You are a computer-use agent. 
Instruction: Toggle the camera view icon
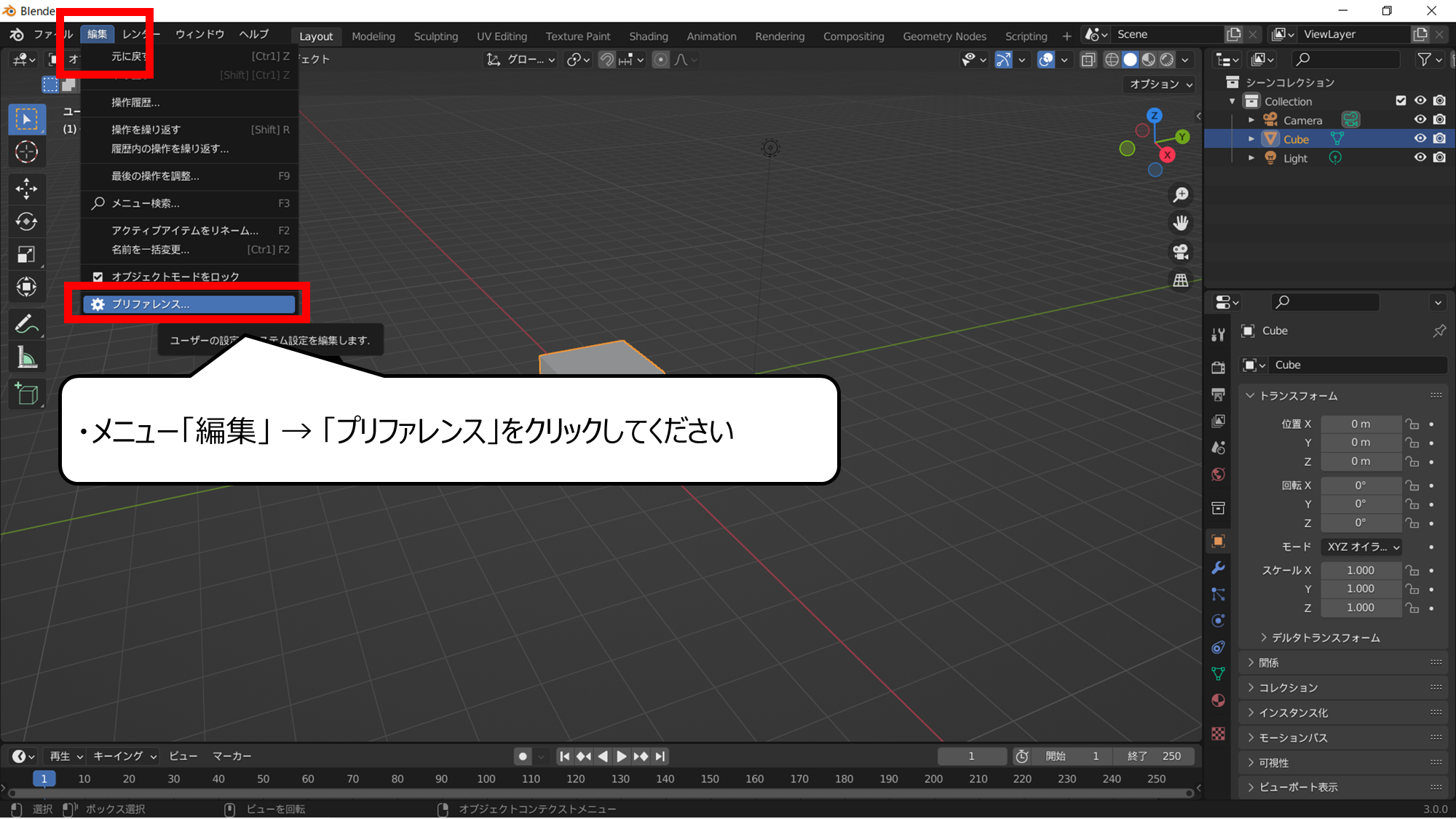pyautogui.click(x=1181, y=252)
